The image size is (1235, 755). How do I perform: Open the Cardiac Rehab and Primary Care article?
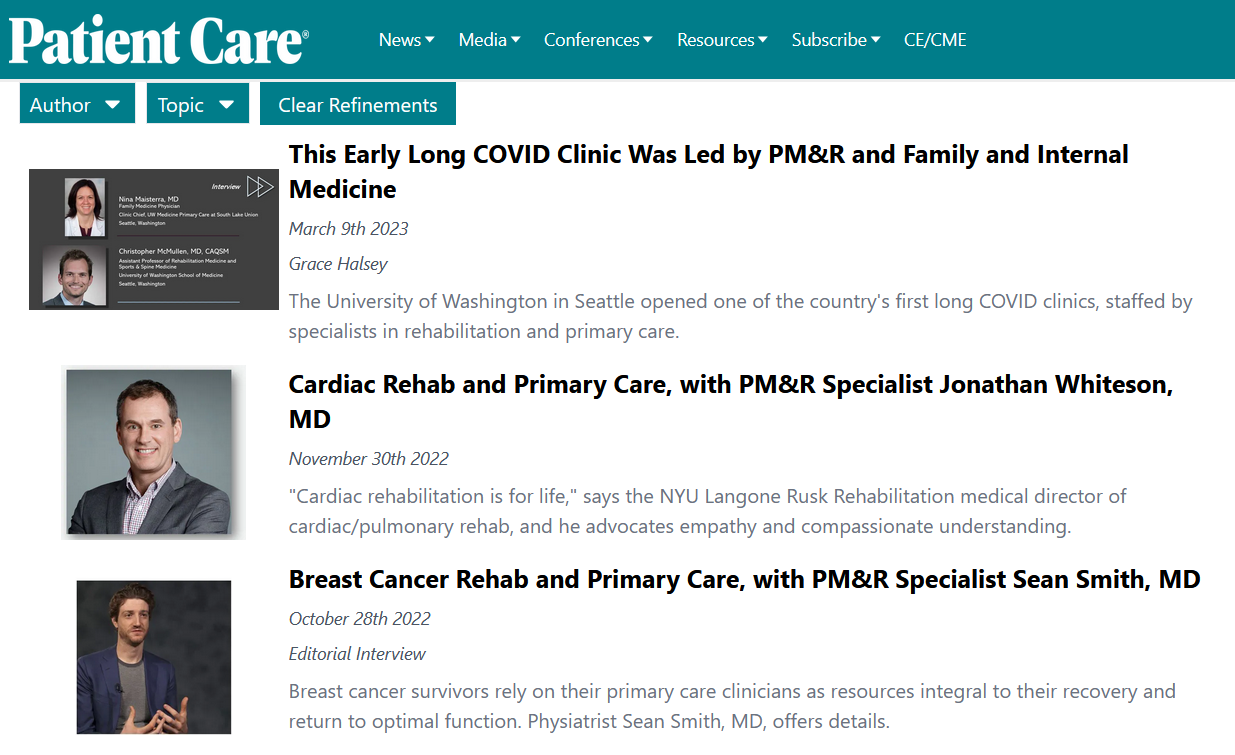(730, 401)
